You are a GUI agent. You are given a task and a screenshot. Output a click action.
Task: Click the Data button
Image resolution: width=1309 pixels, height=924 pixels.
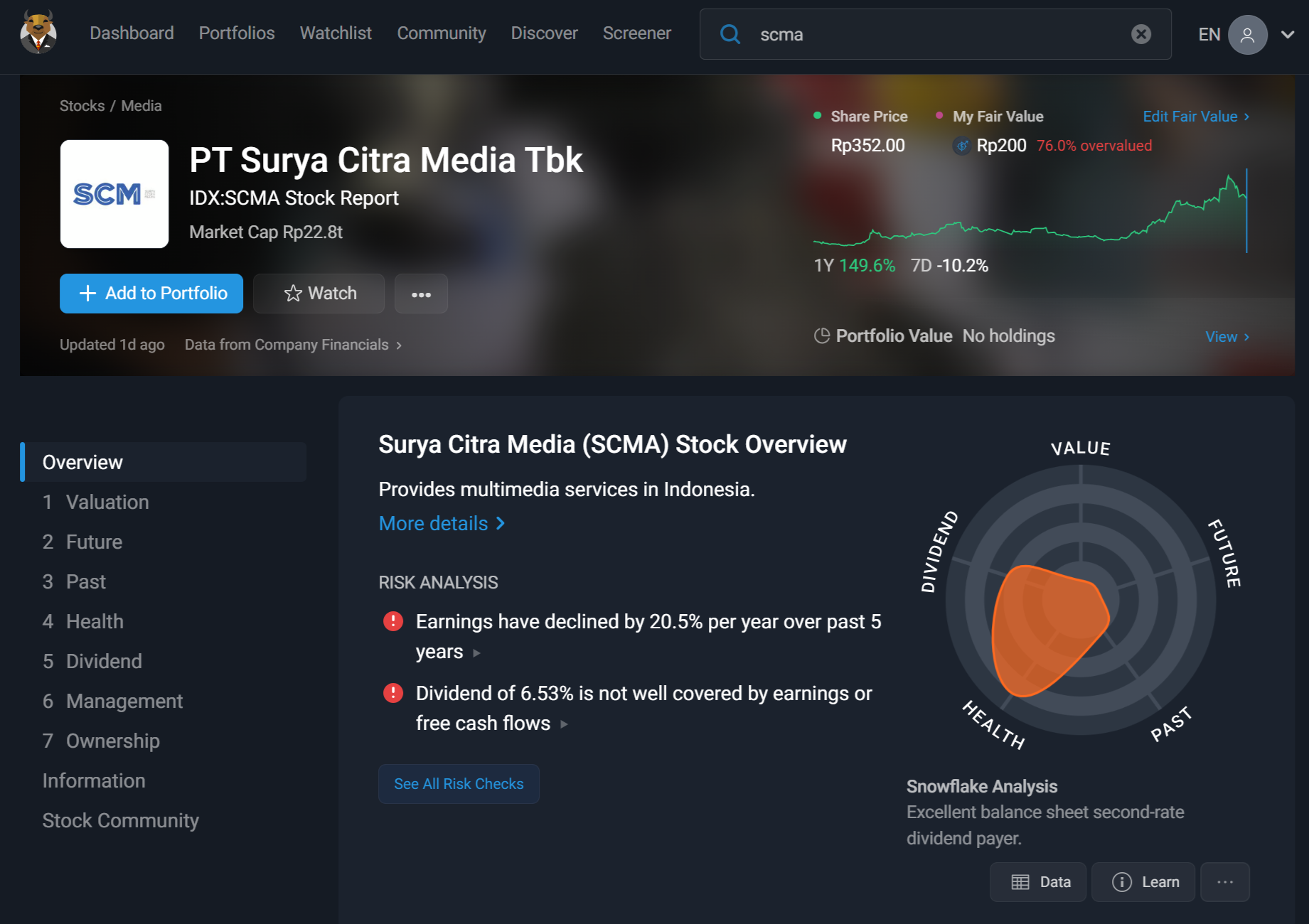1038,882
